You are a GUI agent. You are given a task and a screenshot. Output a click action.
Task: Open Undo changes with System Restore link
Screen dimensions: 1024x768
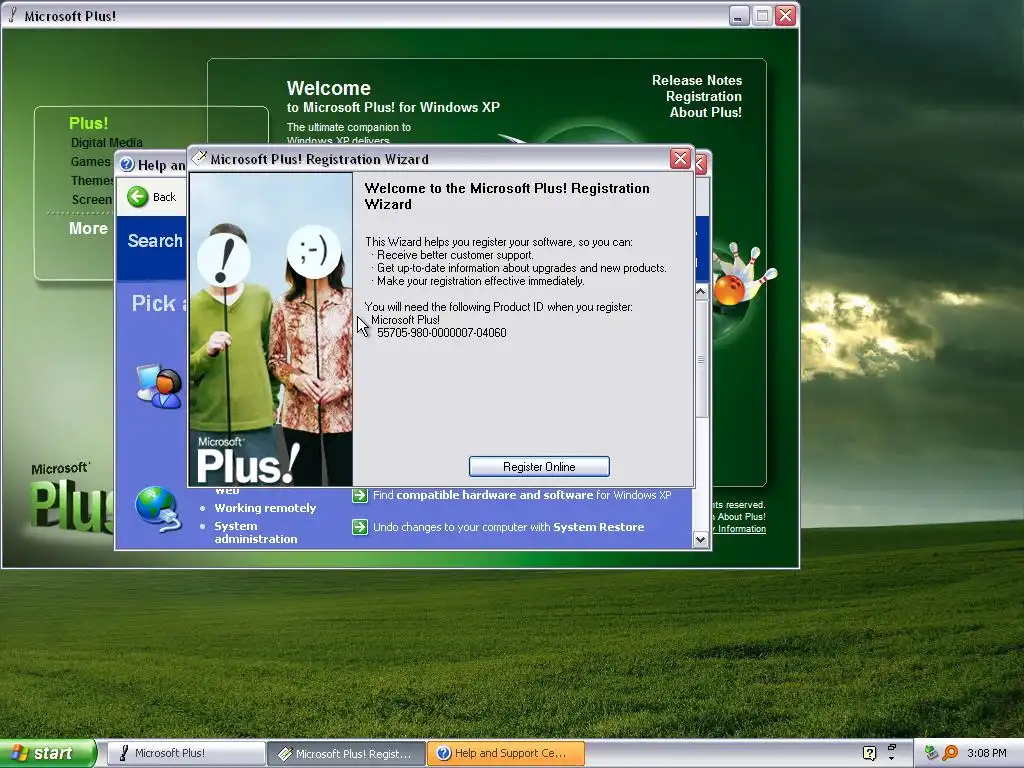click(508, 527)
